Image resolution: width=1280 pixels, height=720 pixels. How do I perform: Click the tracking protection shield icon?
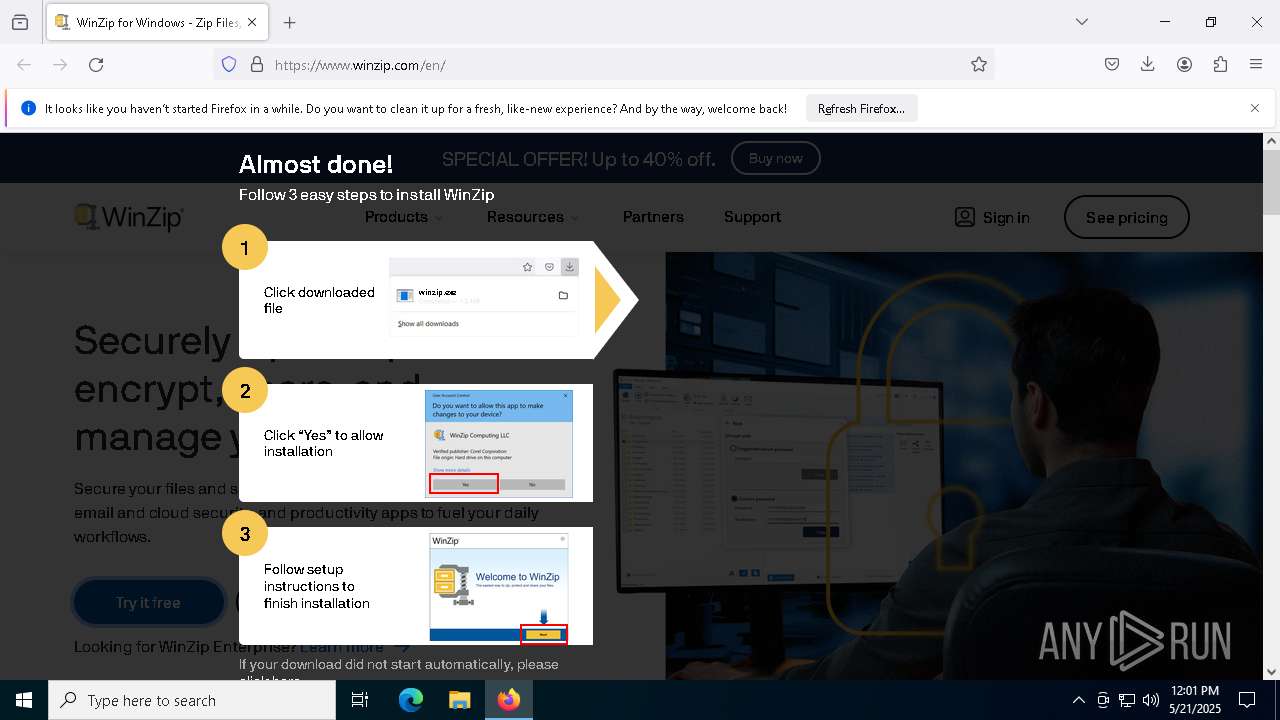pos(229,64)
